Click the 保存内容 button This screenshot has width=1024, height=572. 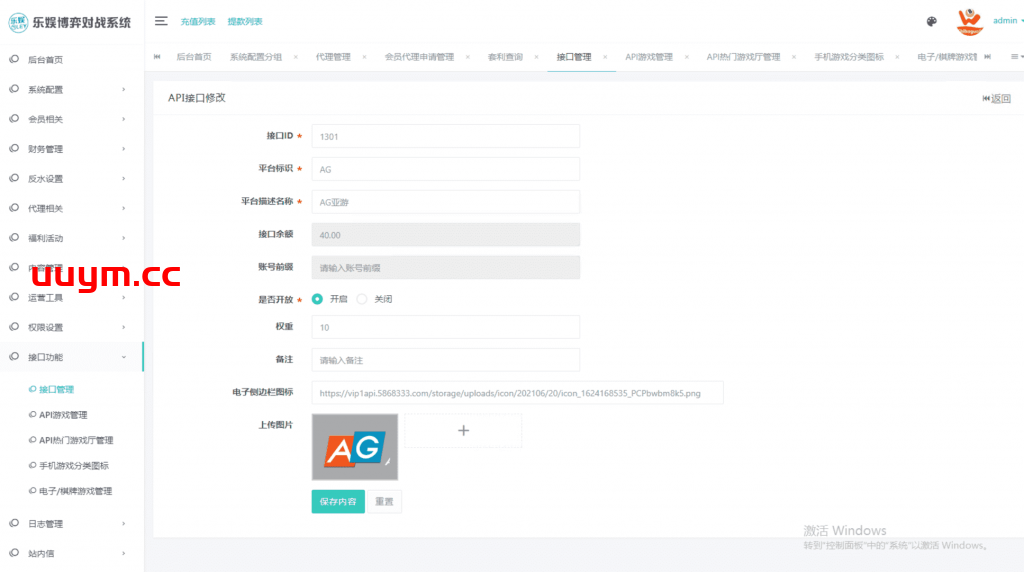click(x=338, y=502)
